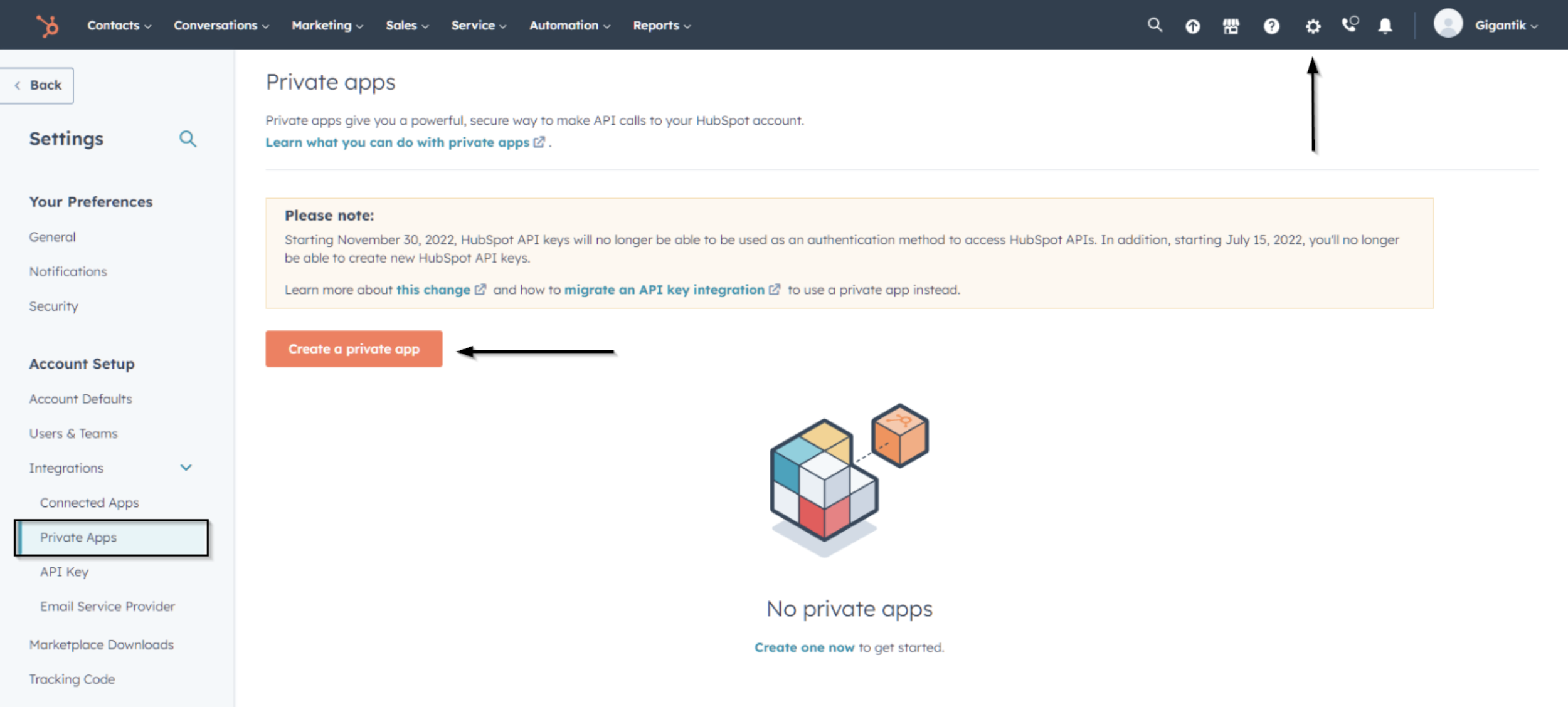Open the Help question mark icon
The image size is (1568, 707).
coord(1271,26)
